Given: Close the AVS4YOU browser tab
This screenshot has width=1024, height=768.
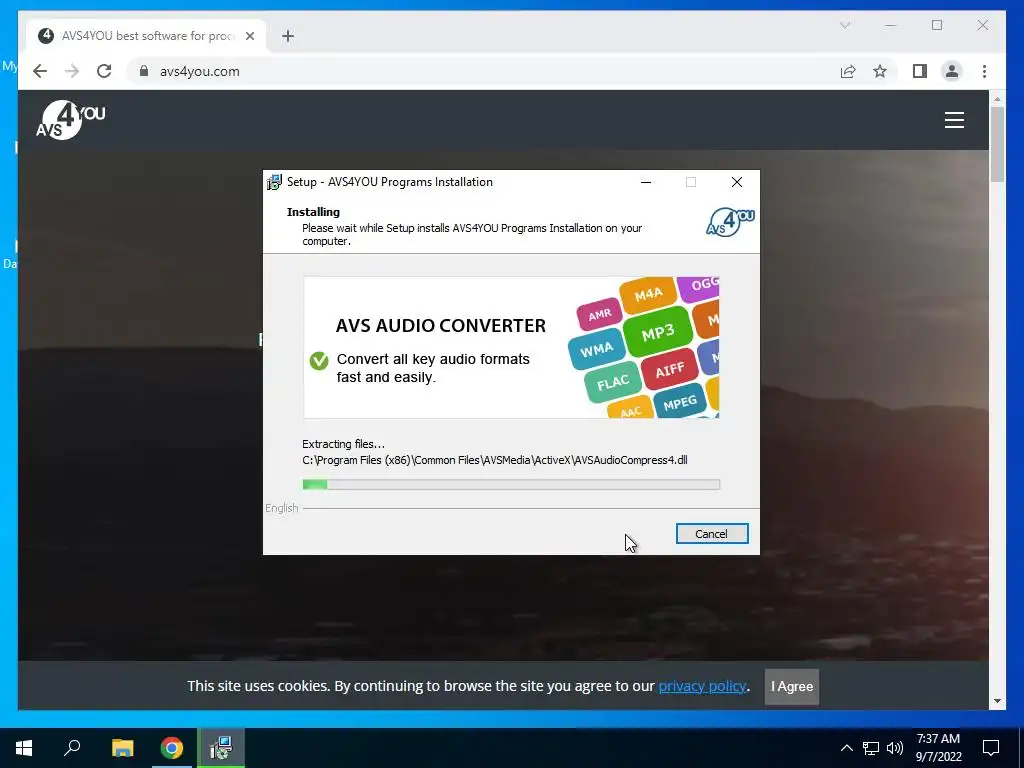Looking at the screenshot, I should pos(249,36).
